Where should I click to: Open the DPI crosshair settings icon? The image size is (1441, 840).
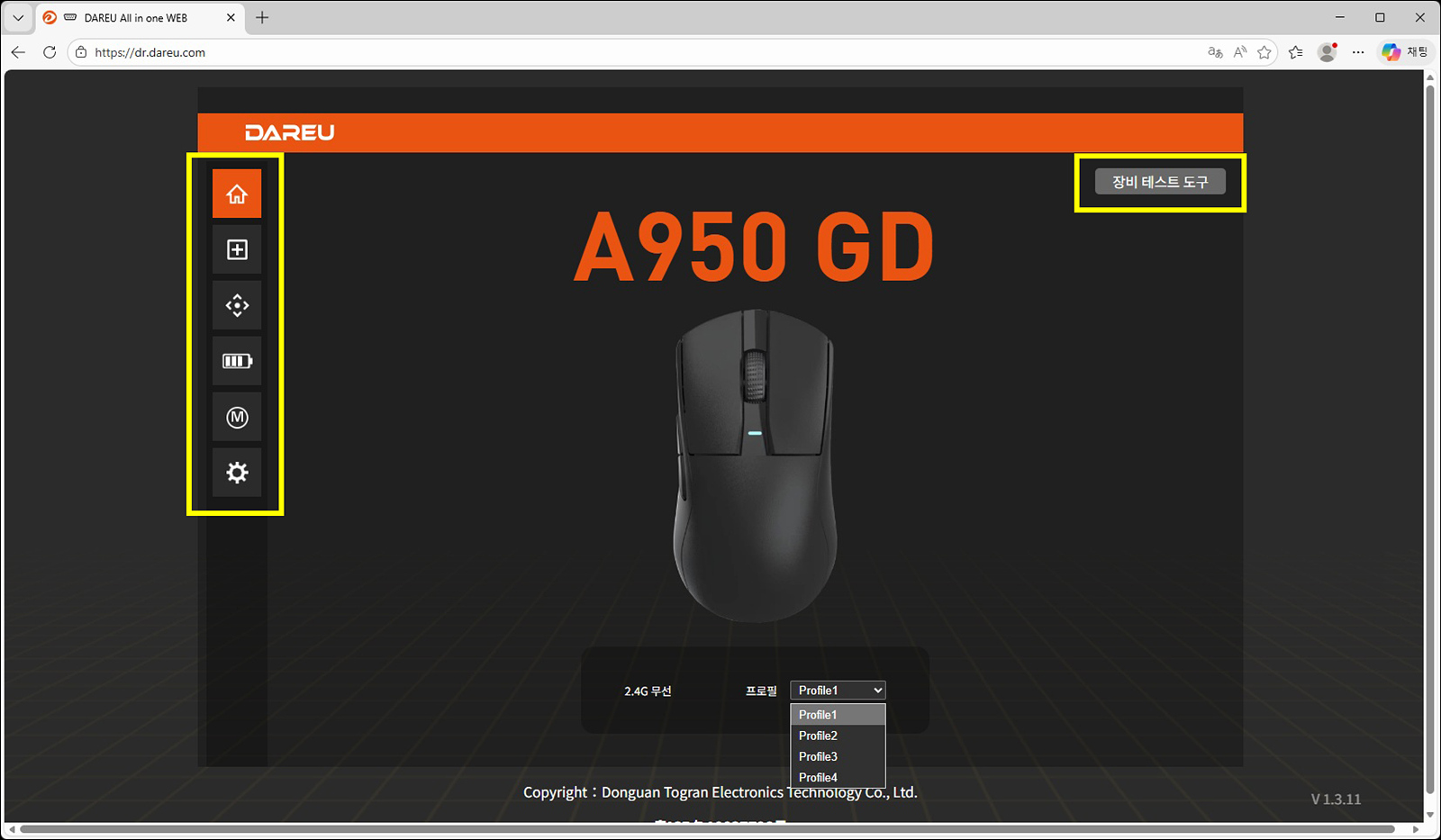coord(237,305)
